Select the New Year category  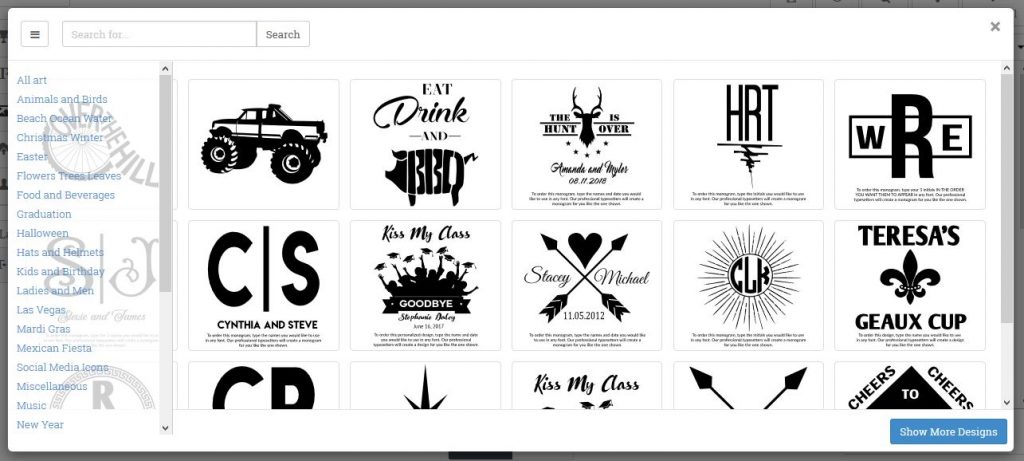[40, 424]
